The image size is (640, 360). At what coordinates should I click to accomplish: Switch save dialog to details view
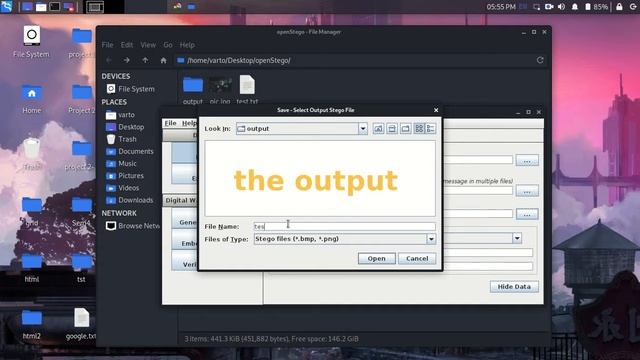[431, 129]
